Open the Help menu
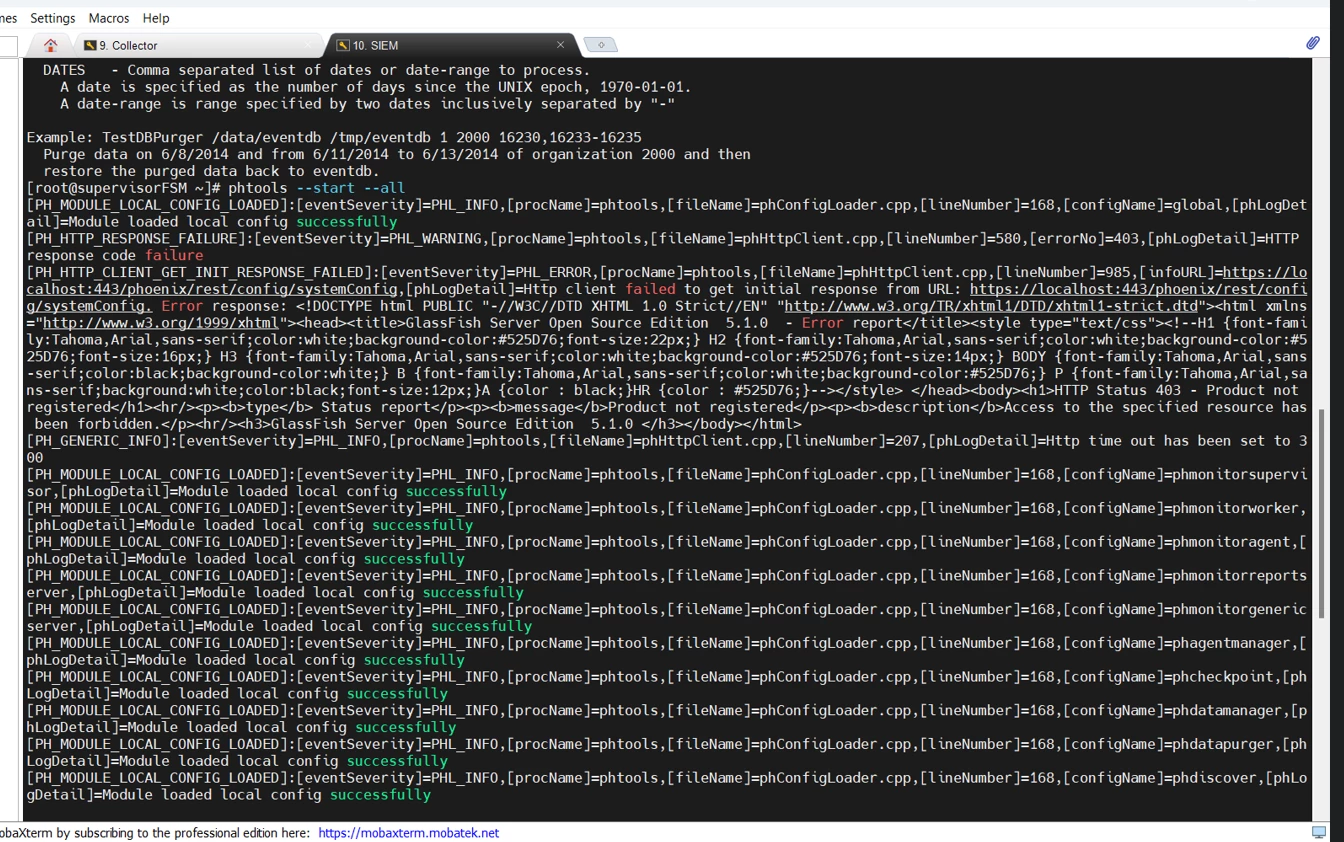1344x842 pixels. pyautogui.click(x=155, y=18)
